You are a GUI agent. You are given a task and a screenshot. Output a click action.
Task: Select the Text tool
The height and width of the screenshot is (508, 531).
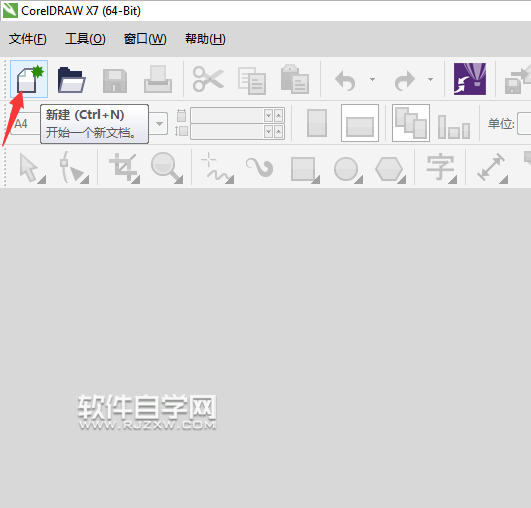[441, 168]
